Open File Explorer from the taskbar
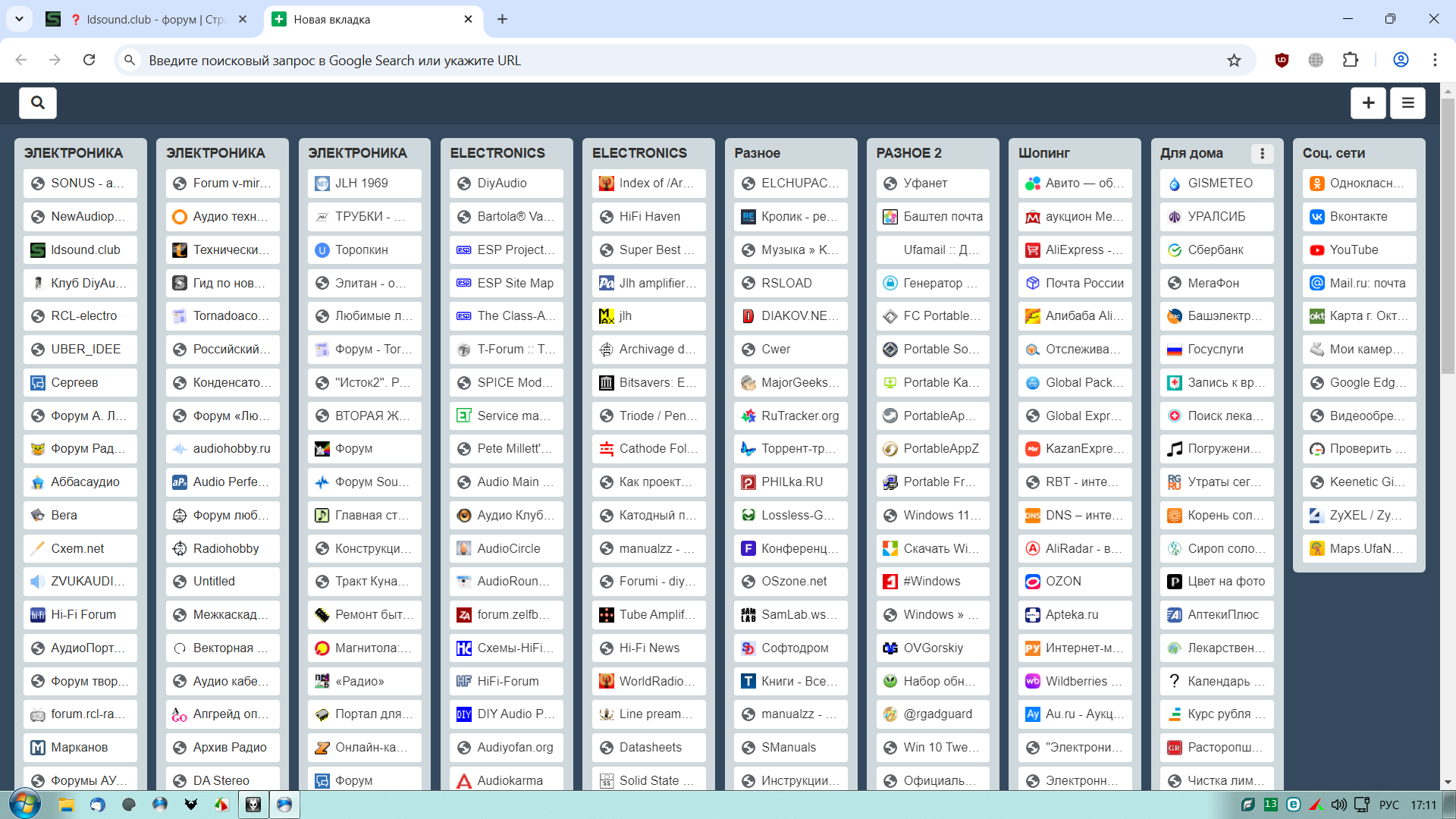1456x819 pixels. pyautogui.click(x=66, y=805)
